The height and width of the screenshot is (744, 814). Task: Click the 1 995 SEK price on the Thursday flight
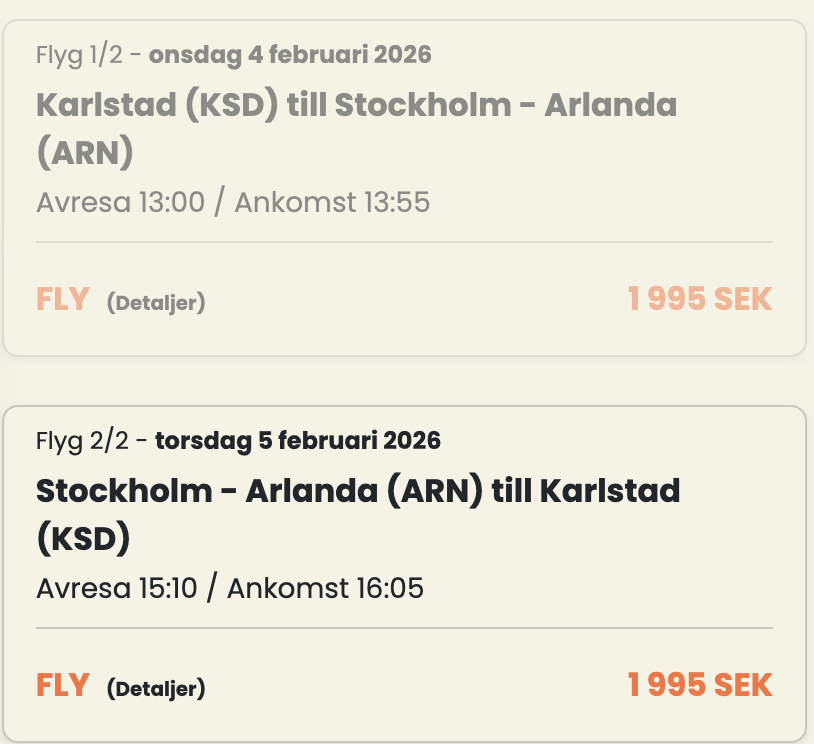coord(700,685)
